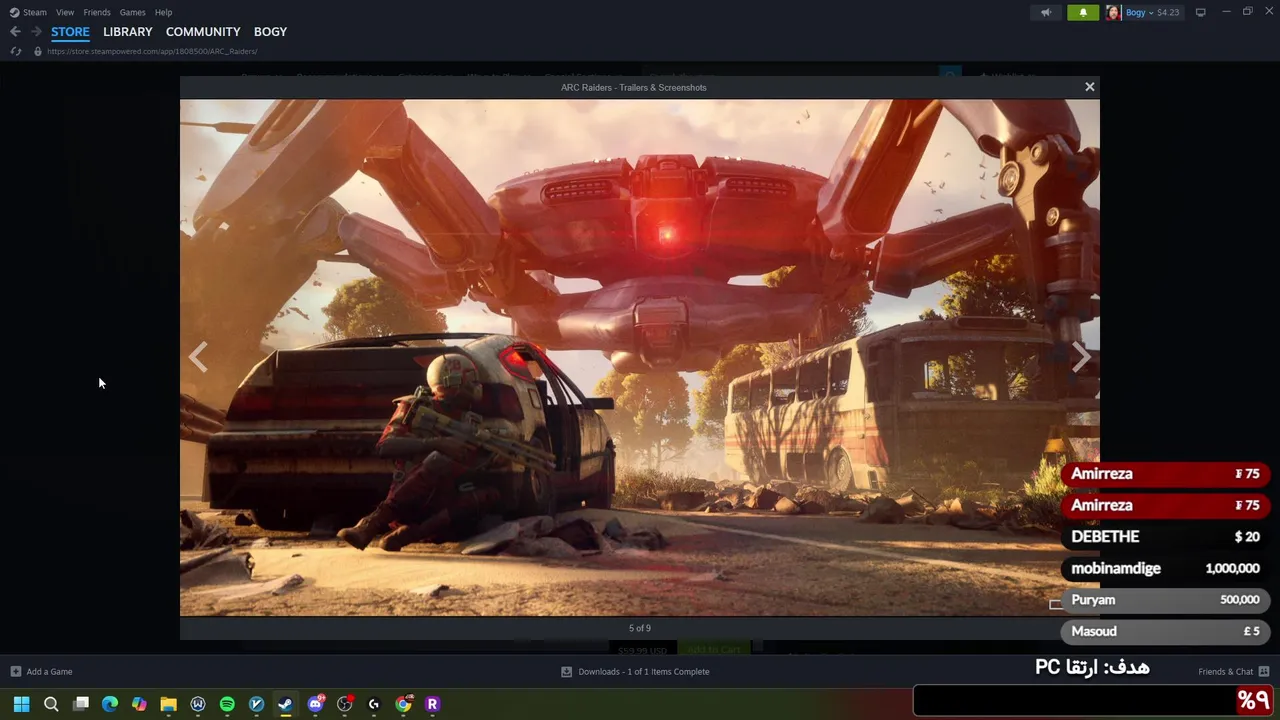The width and height of the screenshot is (1280, 720).
Task: Open the blue V app in taskbar
Action: 256,704
